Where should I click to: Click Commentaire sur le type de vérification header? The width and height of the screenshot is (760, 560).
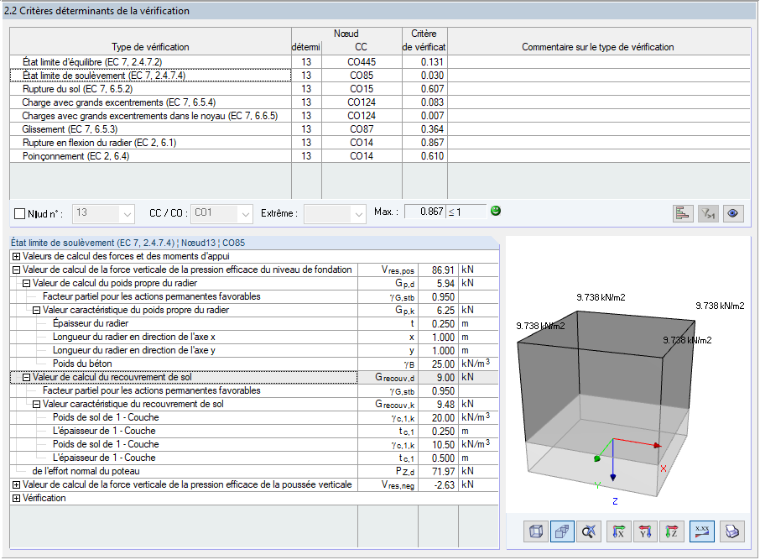pyautogui.click(x=598, y=41)
